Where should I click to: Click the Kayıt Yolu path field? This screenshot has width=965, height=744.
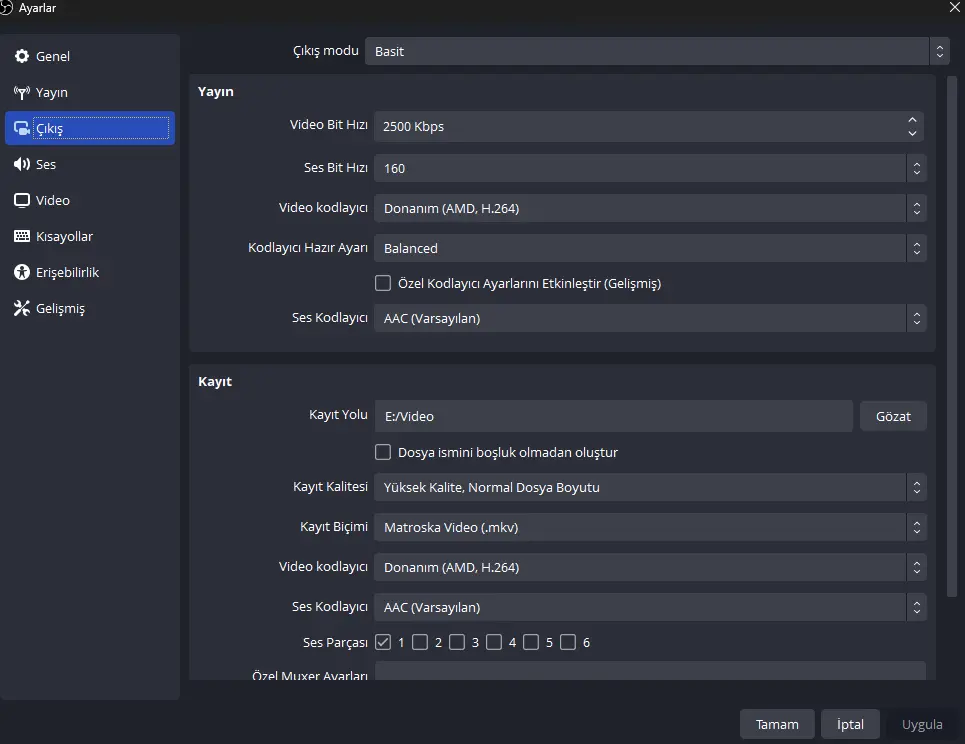[x=613, y=417]
